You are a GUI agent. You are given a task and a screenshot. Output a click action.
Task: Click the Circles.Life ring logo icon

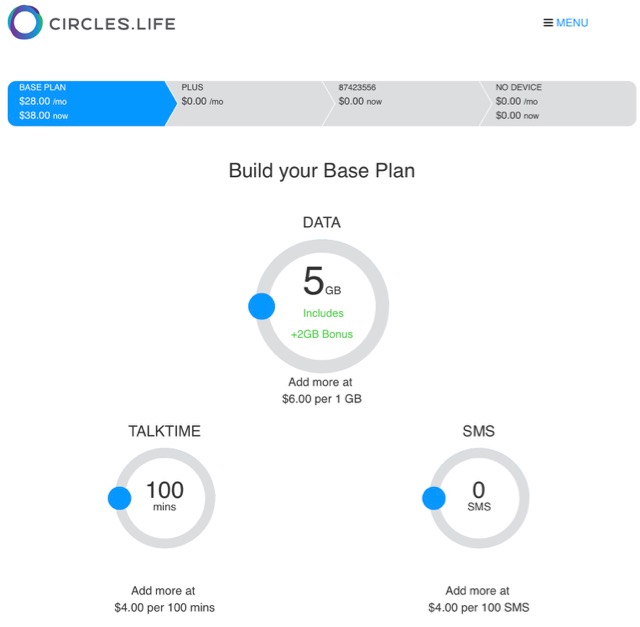tap(25, 22)
